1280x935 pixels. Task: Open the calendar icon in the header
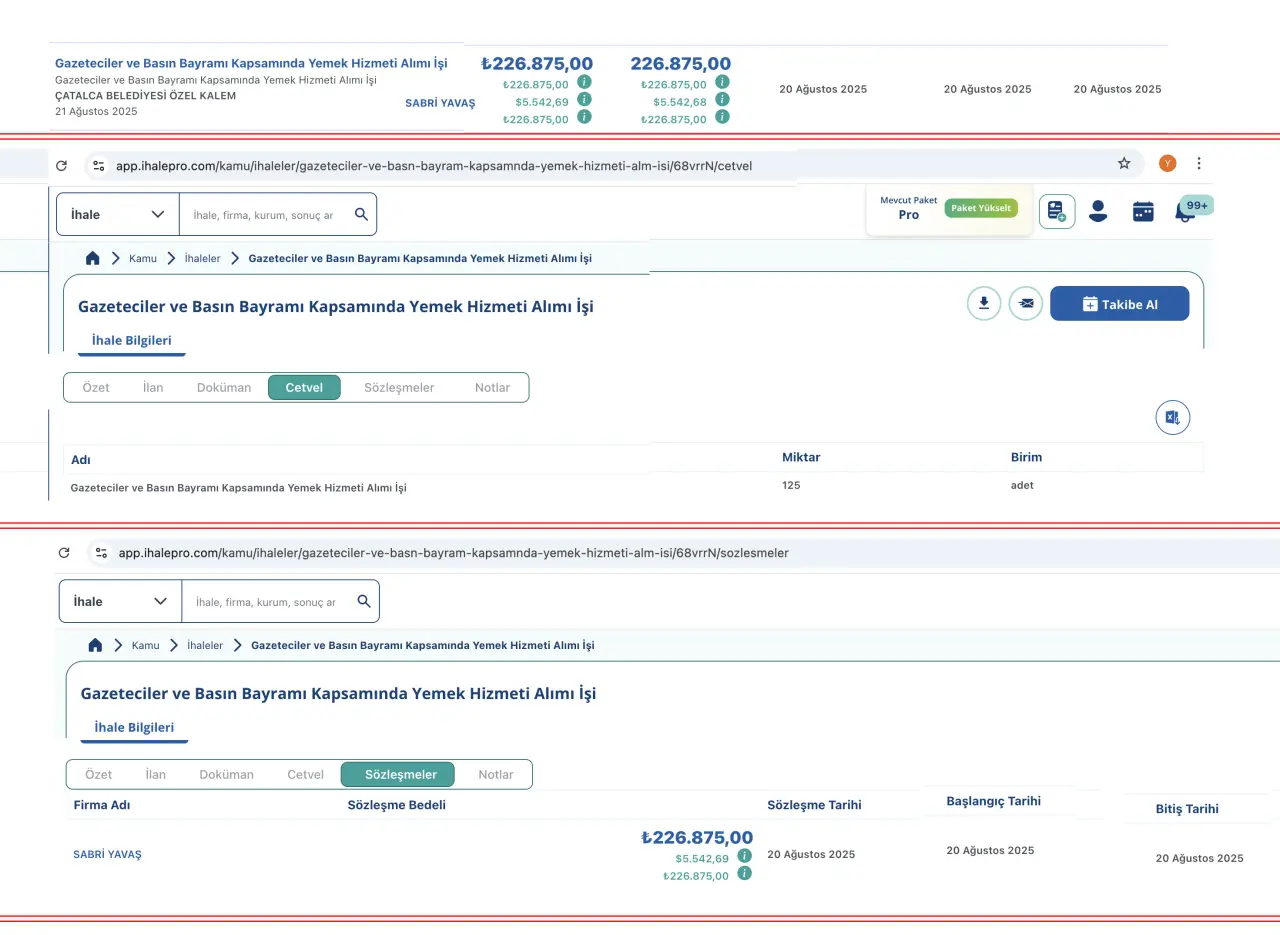(x=1143, y=211)
